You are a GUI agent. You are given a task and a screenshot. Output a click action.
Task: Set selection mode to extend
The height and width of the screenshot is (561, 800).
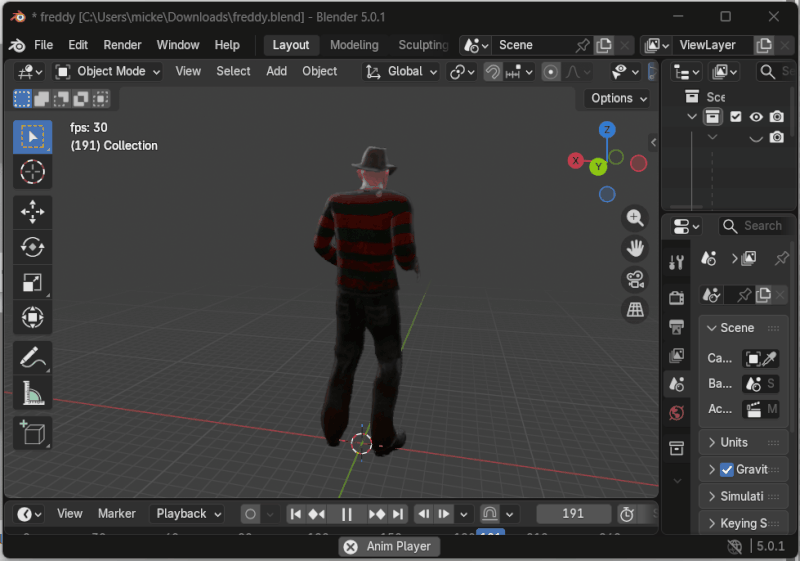[x=41, y=98]
